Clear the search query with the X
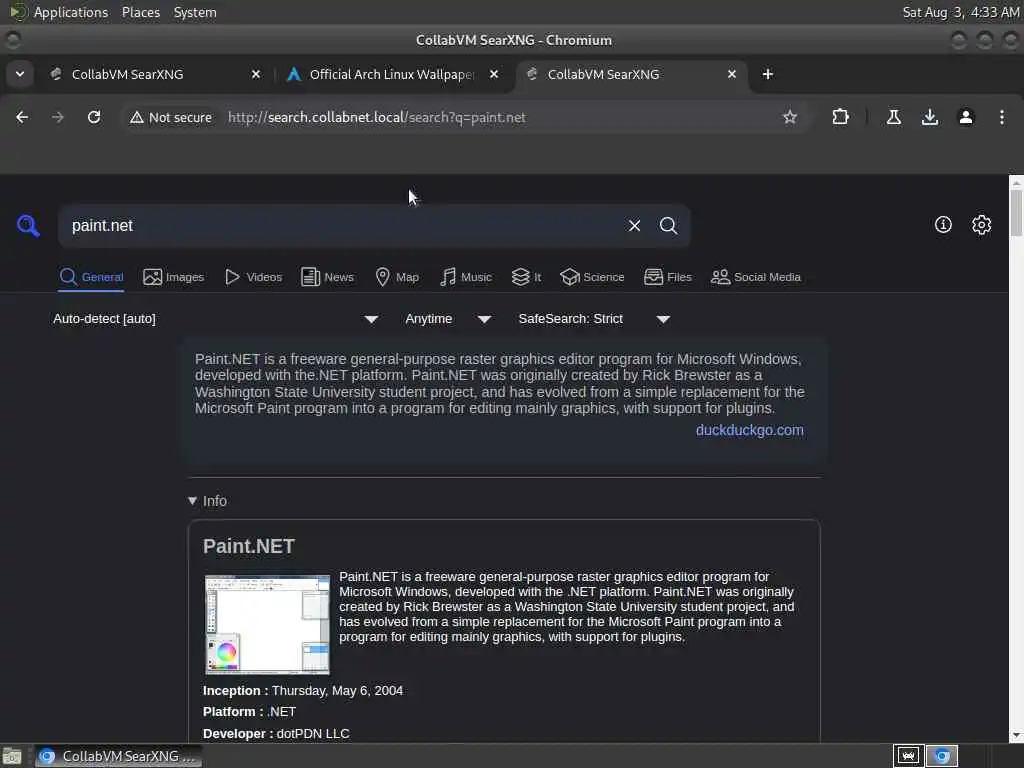 tap(634, 225)
